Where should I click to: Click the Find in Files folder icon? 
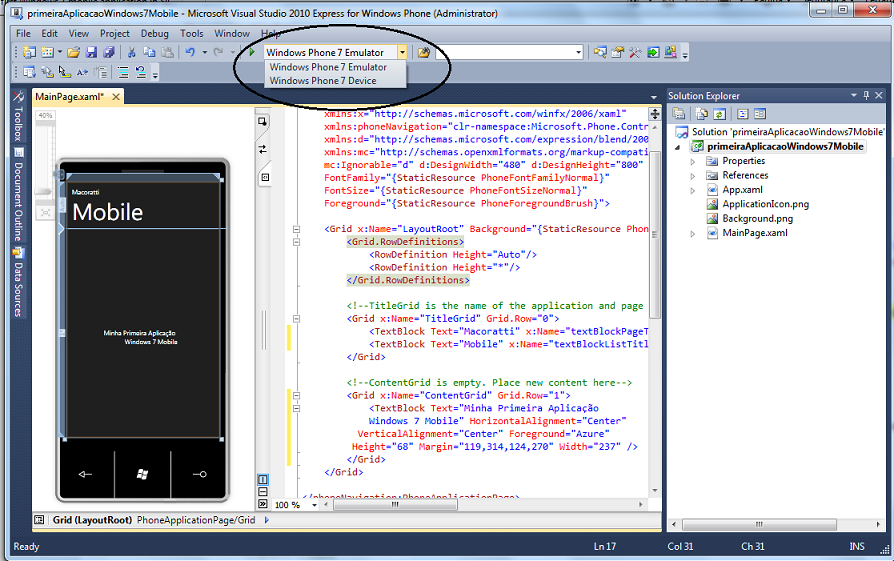pyautogui.click(x=424, y=52)
